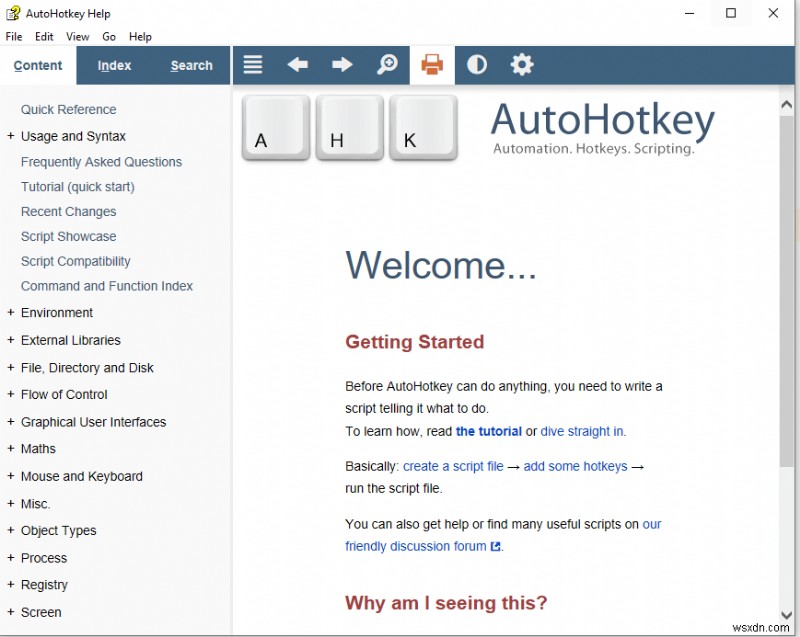Image resolution: width=800 pixels, height=637 pixels.
Task: Open the Go menu
Action: (109, 36)
